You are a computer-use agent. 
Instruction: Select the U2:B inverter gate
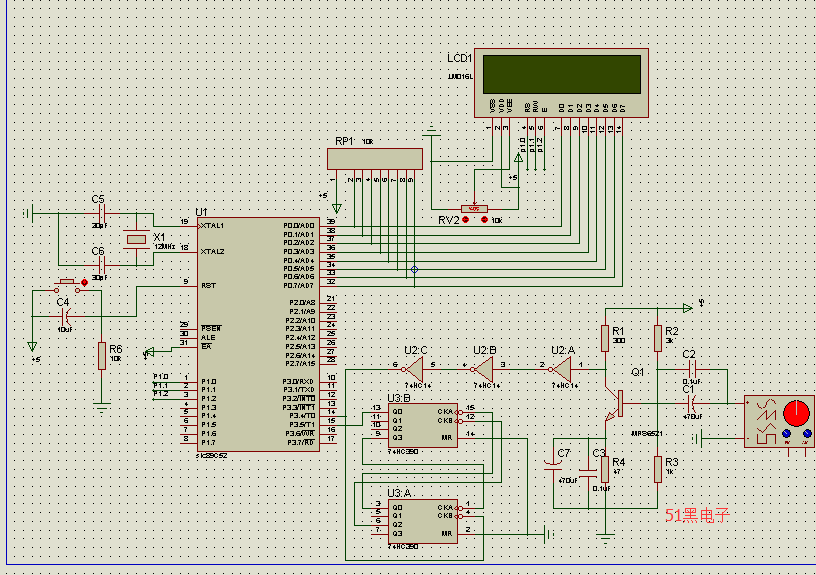483,369
